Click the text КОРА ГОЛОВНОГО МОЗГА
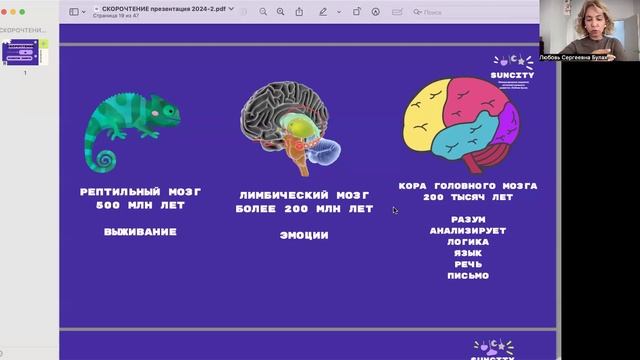This screenshot has height=360, width=640. coord(468,186)
